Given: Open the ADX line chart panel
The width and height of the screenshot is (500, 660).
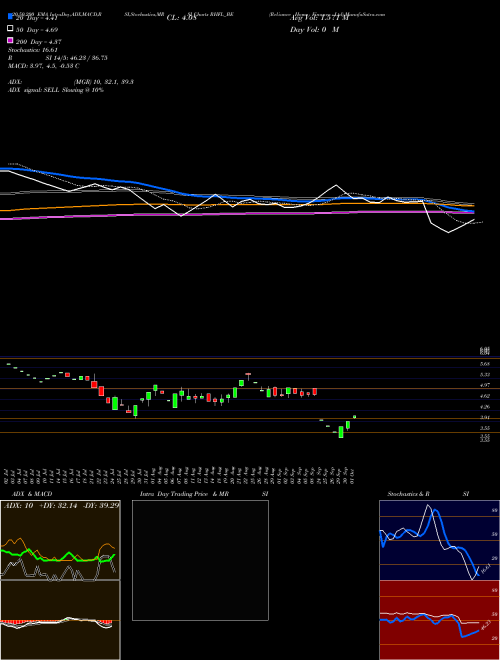Looking at the screenshot, I should click(60, 540).
